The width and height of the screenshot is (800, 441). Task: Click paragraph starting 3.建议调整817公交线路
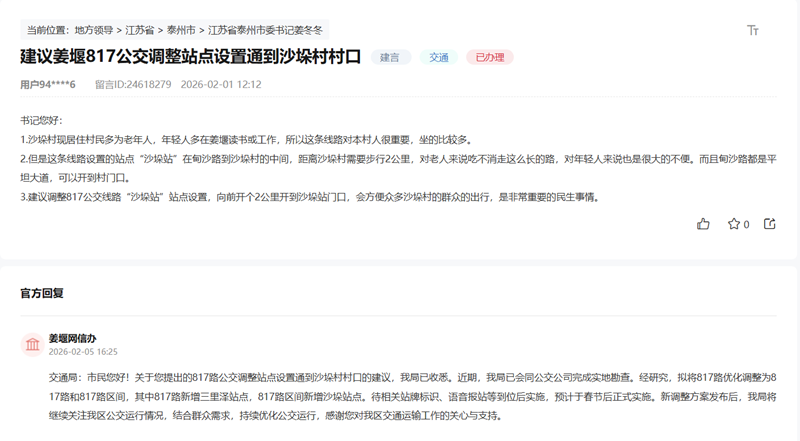point(310,197)
